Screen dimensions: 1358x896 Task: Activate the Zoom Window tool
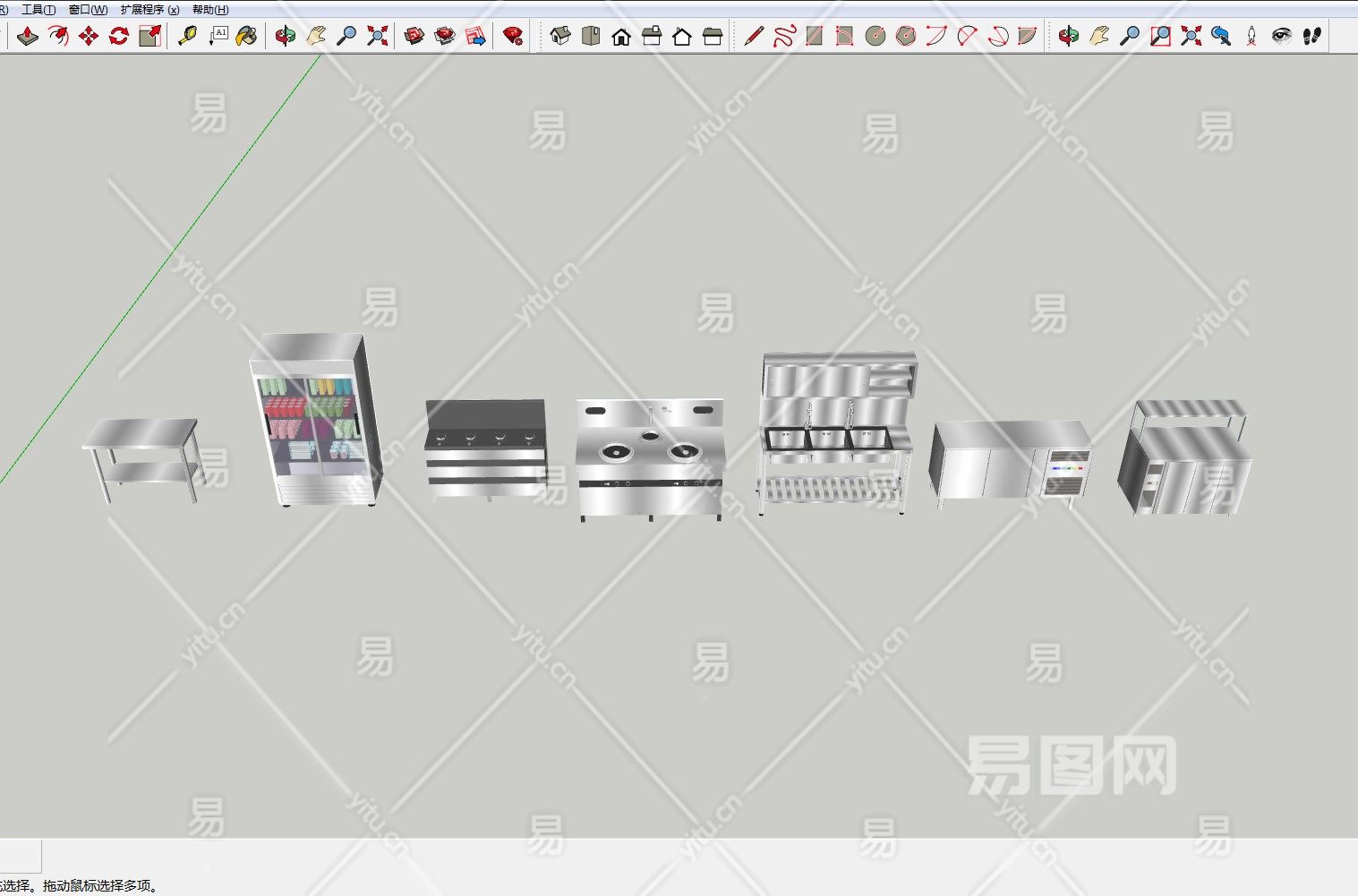(x=1160, y=36)
